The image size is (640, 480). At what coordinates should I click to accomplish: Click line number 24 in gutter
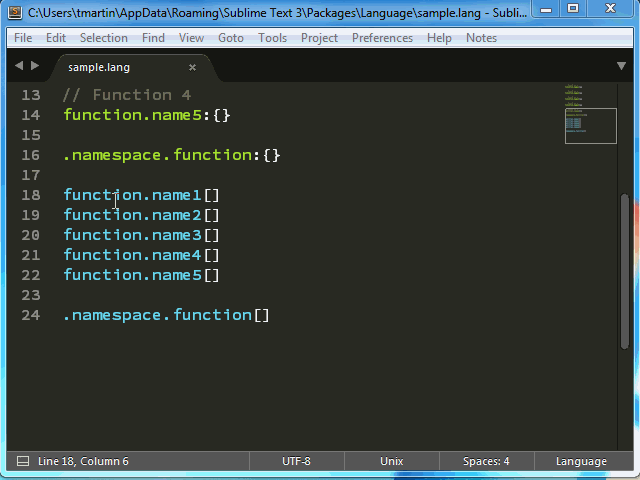(x=31, y=315)
